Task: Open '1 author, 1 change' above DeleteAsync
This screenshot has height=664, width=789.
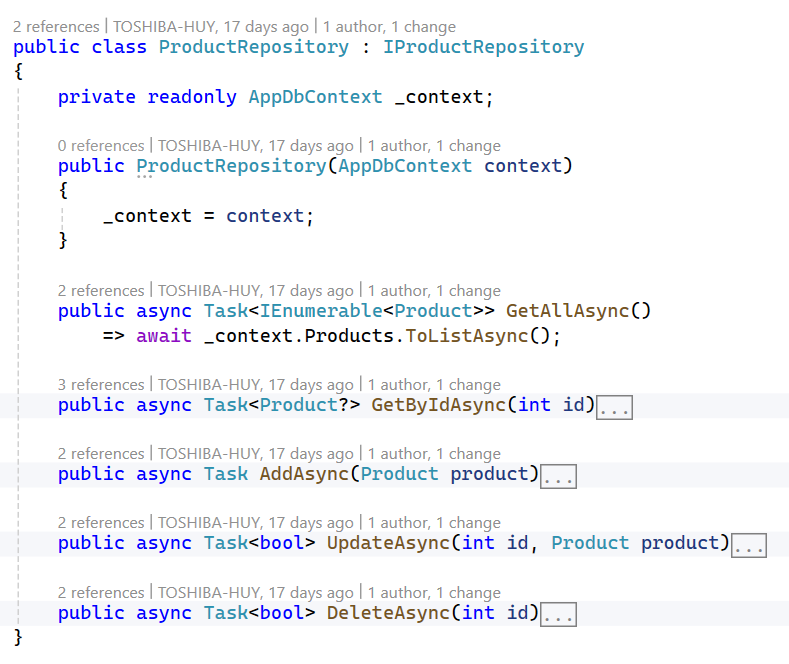Action: click(x=434, y=593)
